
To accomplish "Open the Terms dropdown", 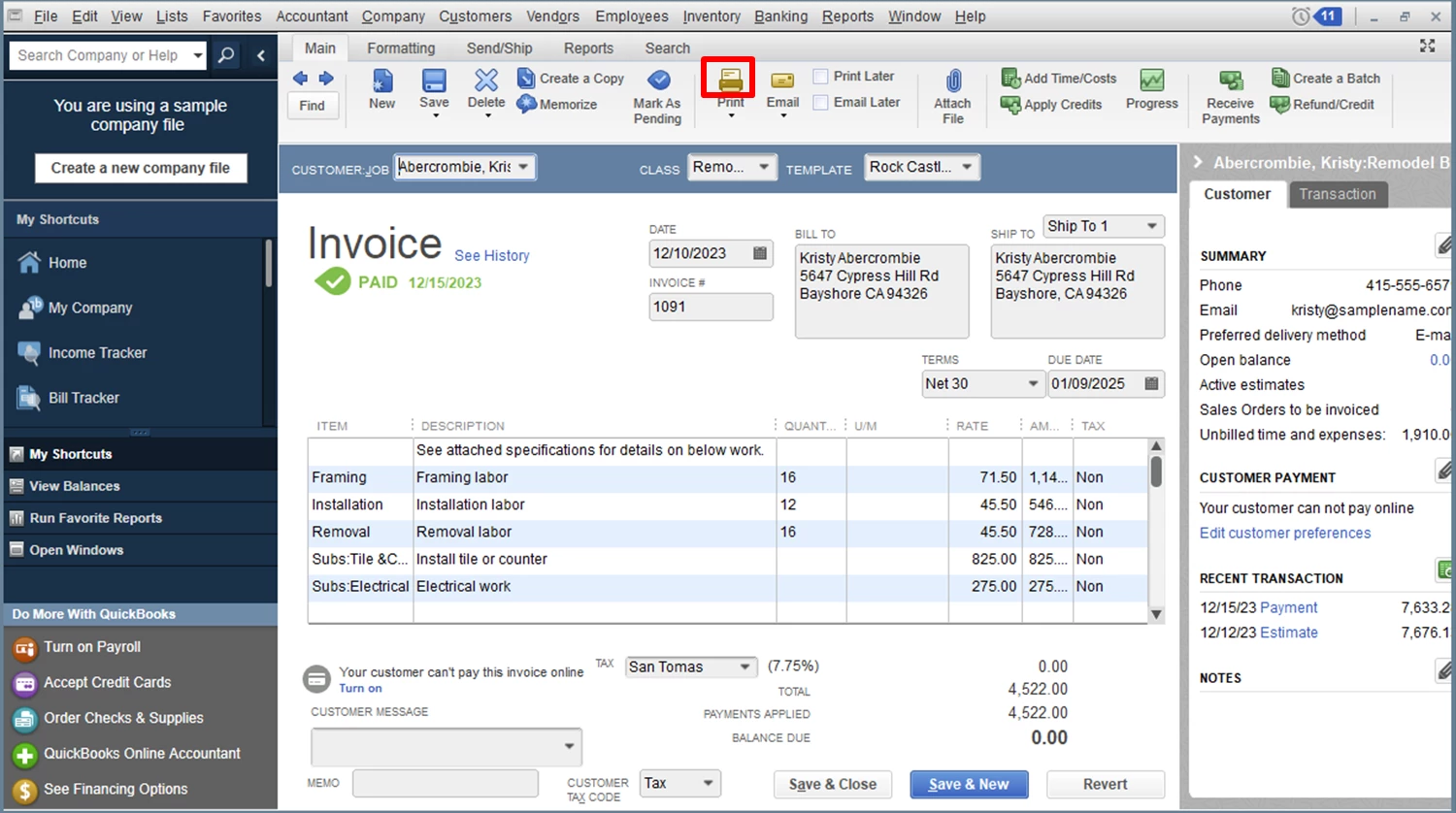I will (1033, 383).
